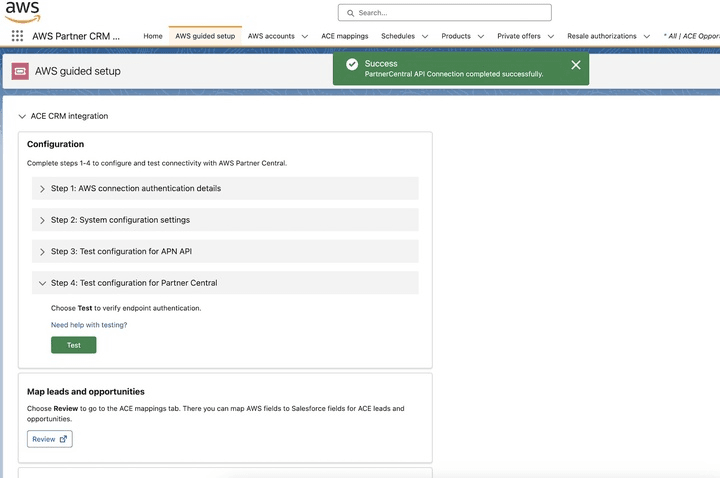Open the Need help with testing link
This screenshot has height=478, width=720.
click(89, 325)
